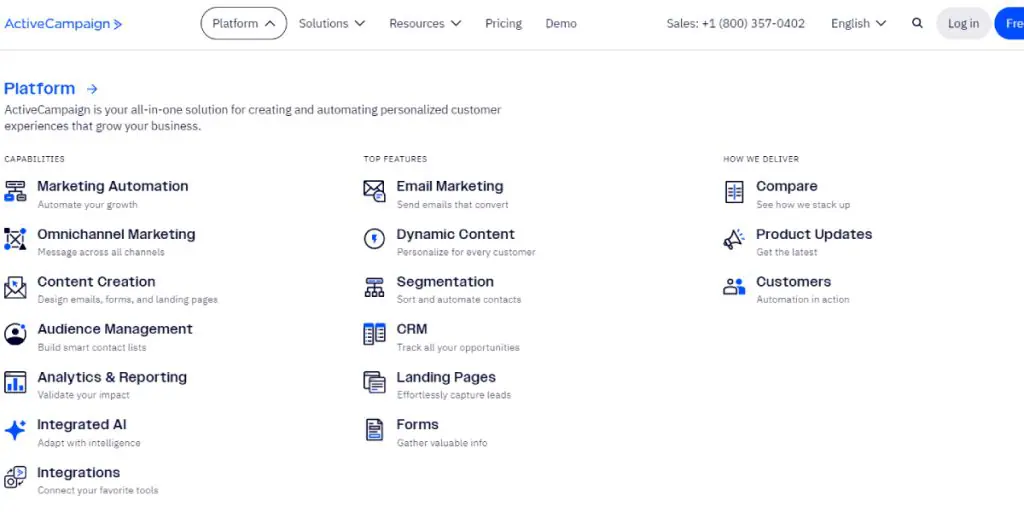Click the Omnichannel Marketing icon
Viewport: 1024px width, 512px height.
click(x=15, y=240)
